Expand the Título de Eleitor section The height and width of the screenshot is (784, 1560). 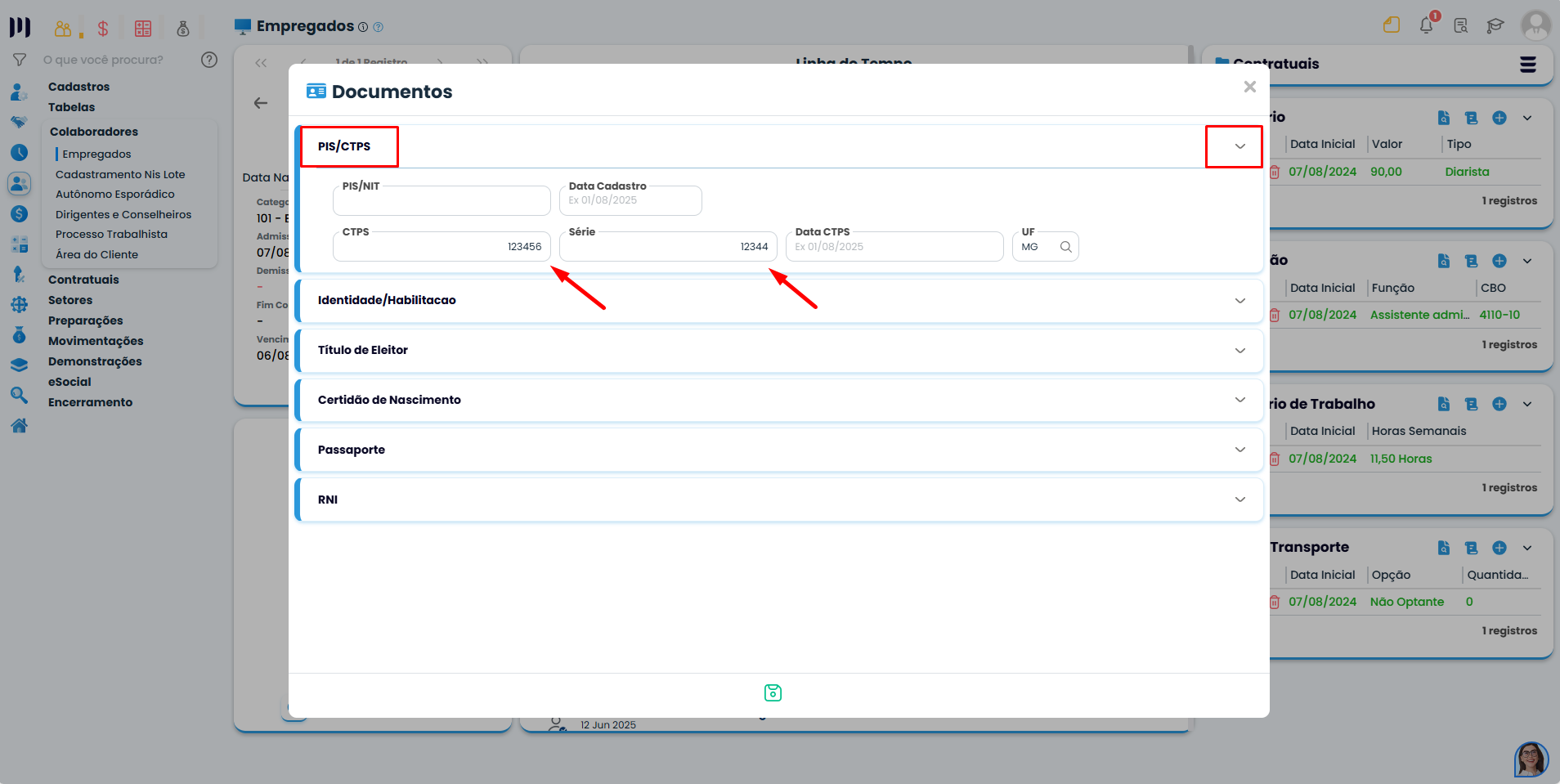tap(1239, 351)
